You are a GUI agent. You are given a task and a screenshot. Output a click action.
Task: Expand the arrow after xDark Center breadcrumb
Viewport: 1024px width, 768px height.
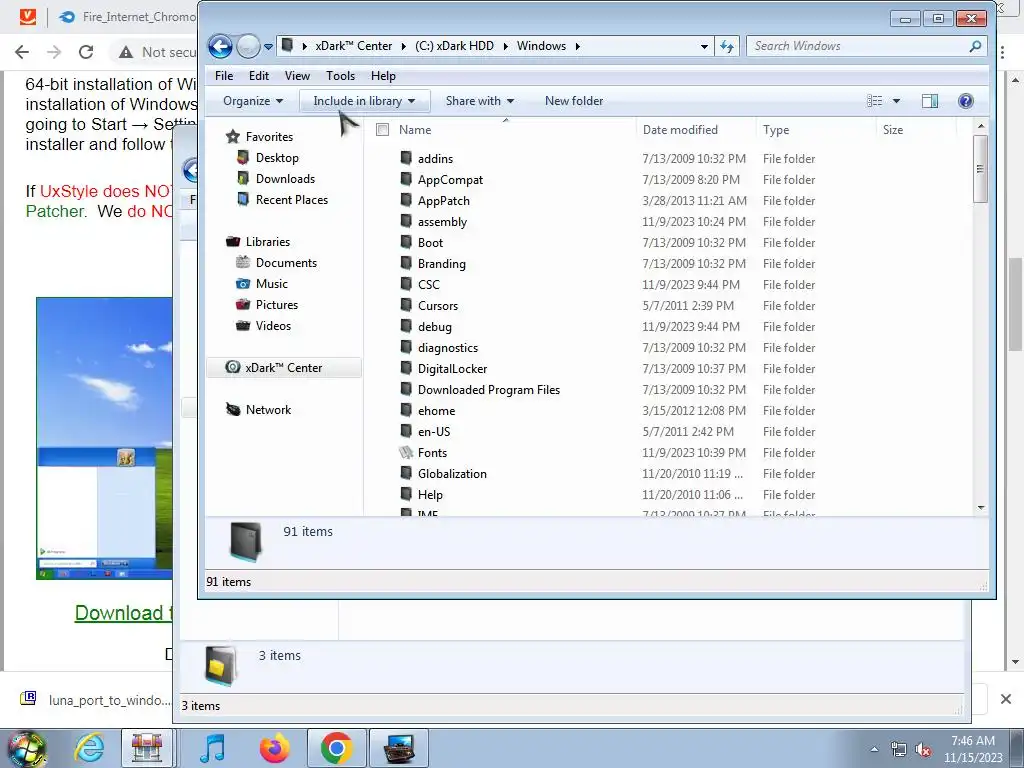tap(404, 46)
